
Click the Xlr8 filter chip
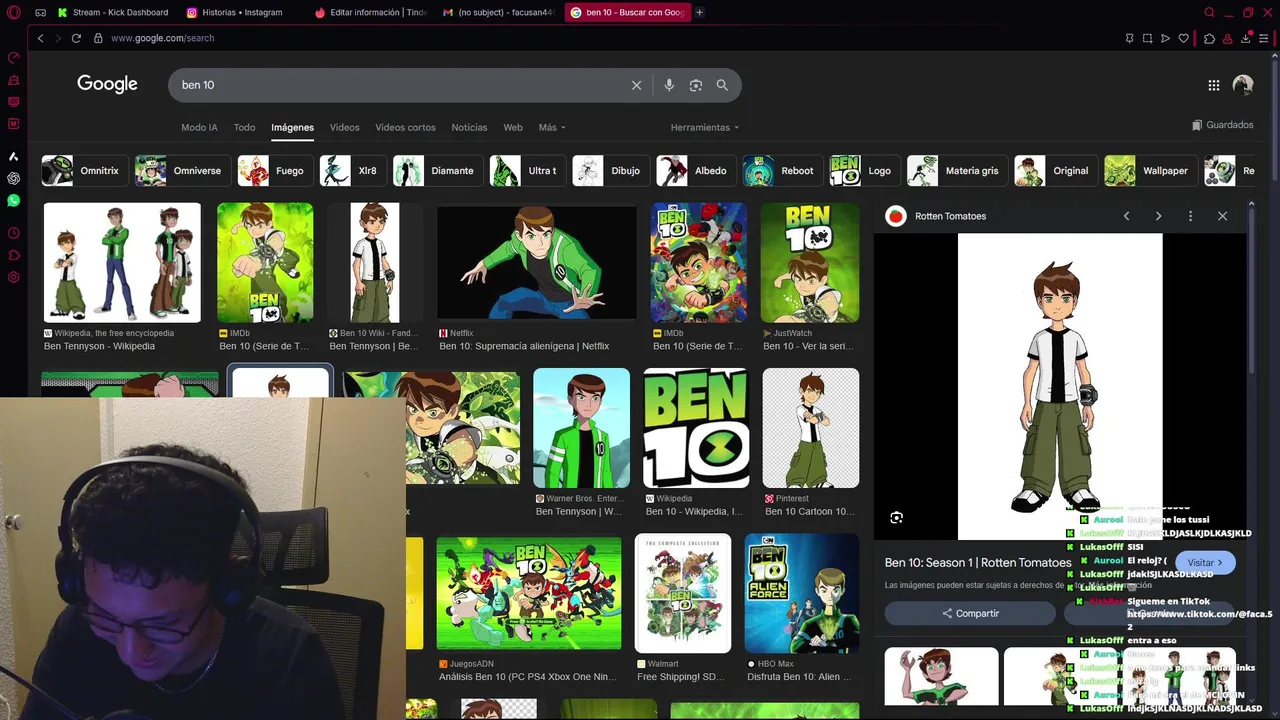352,171
